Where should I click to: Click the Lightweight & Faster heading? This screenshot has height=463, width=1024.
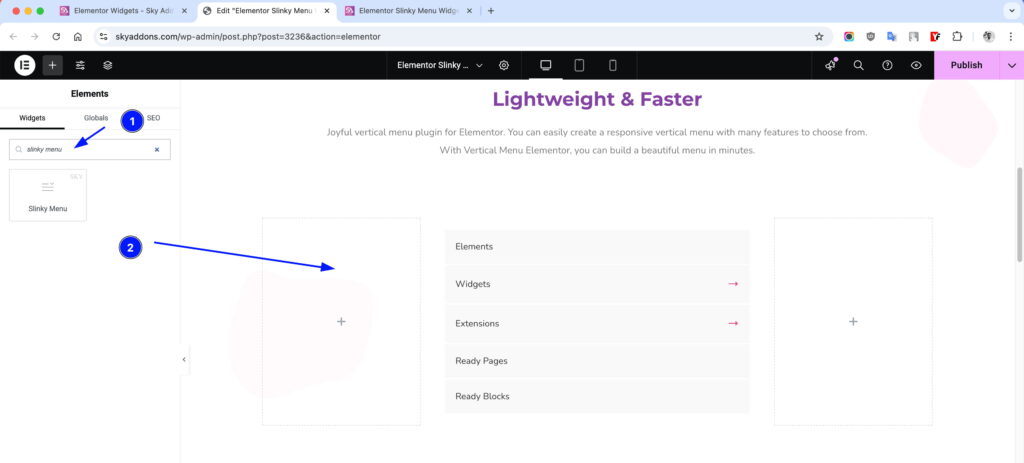pos(597,99)
